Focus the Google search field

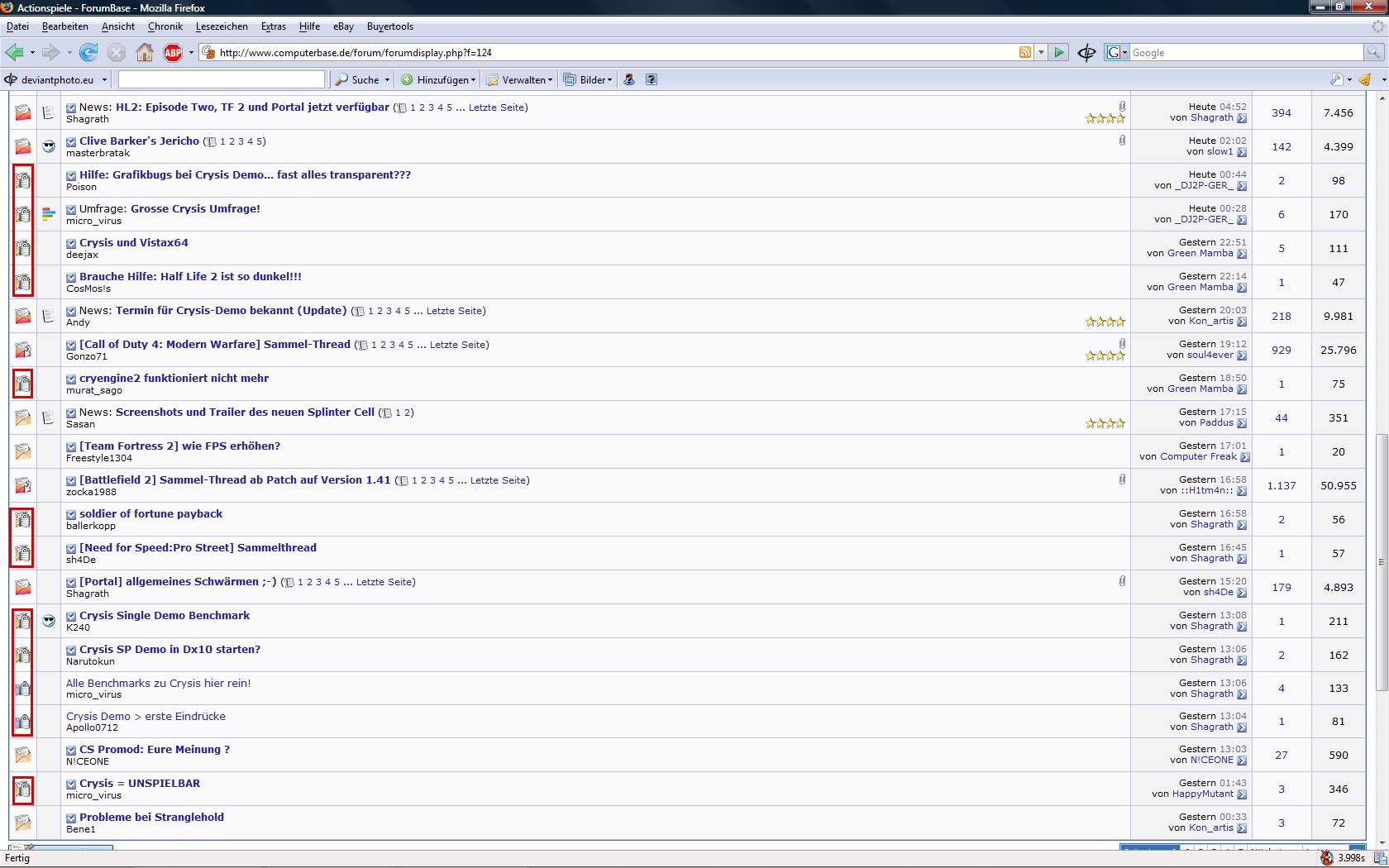(x=1246, y=52)
